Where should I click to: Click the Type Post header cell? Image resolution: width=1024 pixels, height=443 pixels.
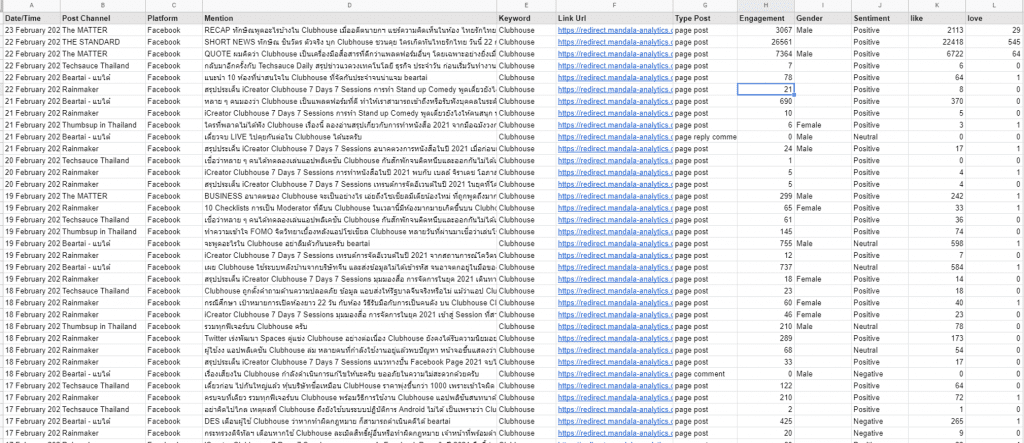[705, 18]
